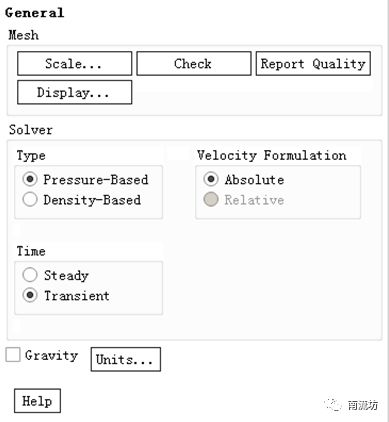
Task: Open the mesh Scale... dialog
Action: pos(75,63)
